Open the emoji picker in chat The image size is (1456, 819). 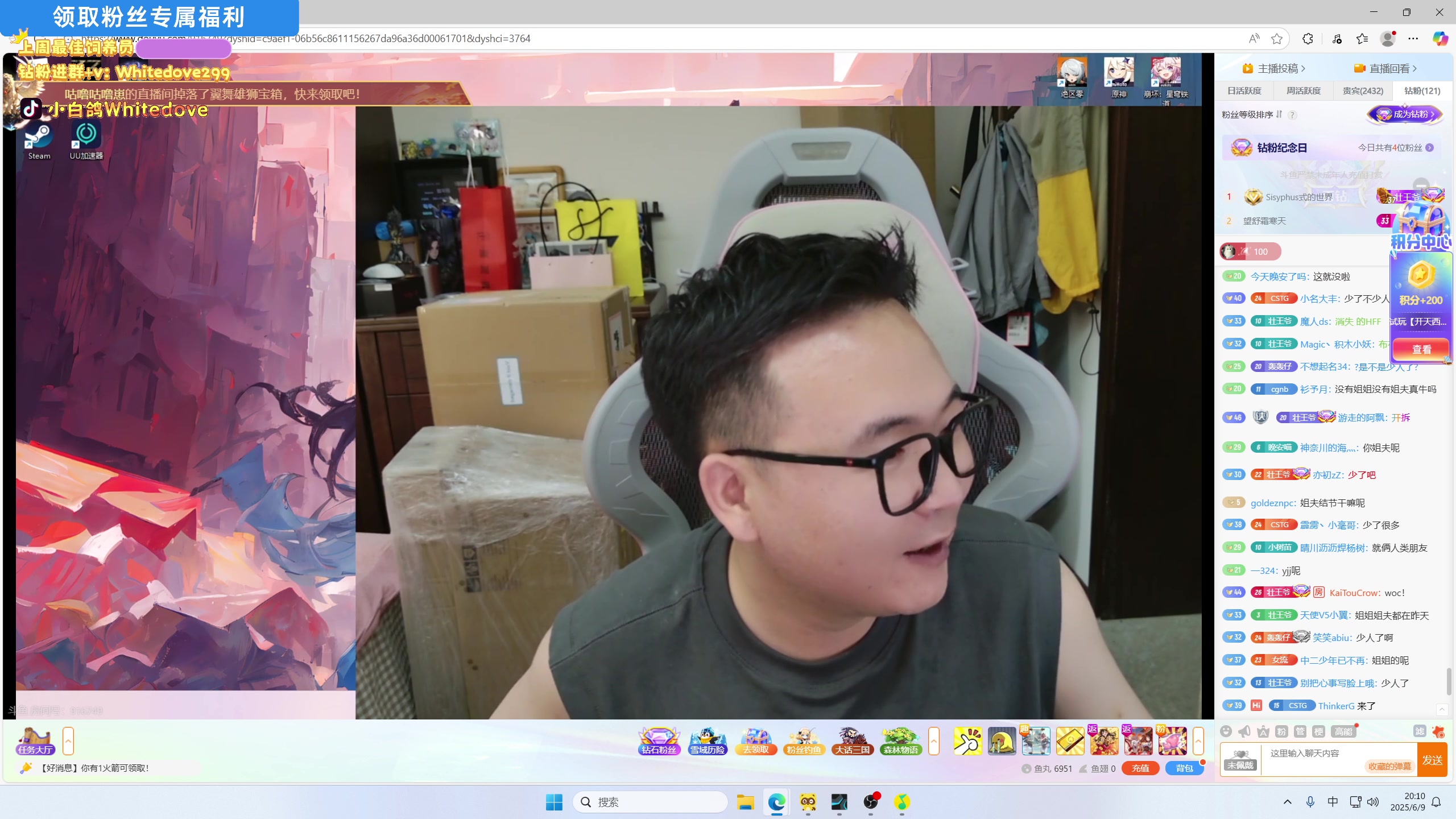1226,731
